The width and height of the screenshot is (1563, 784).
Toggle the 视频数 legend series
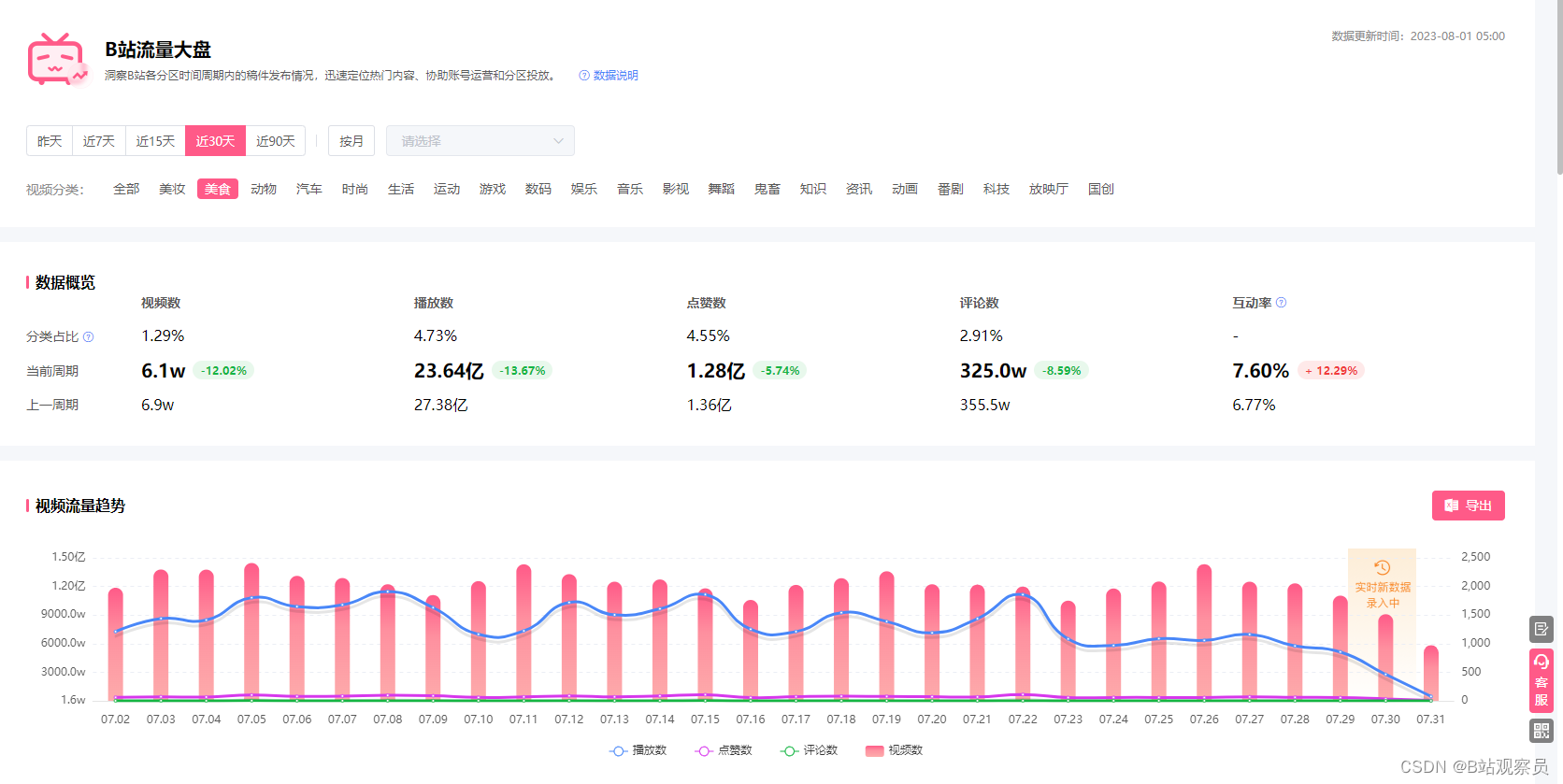[895, 750]
